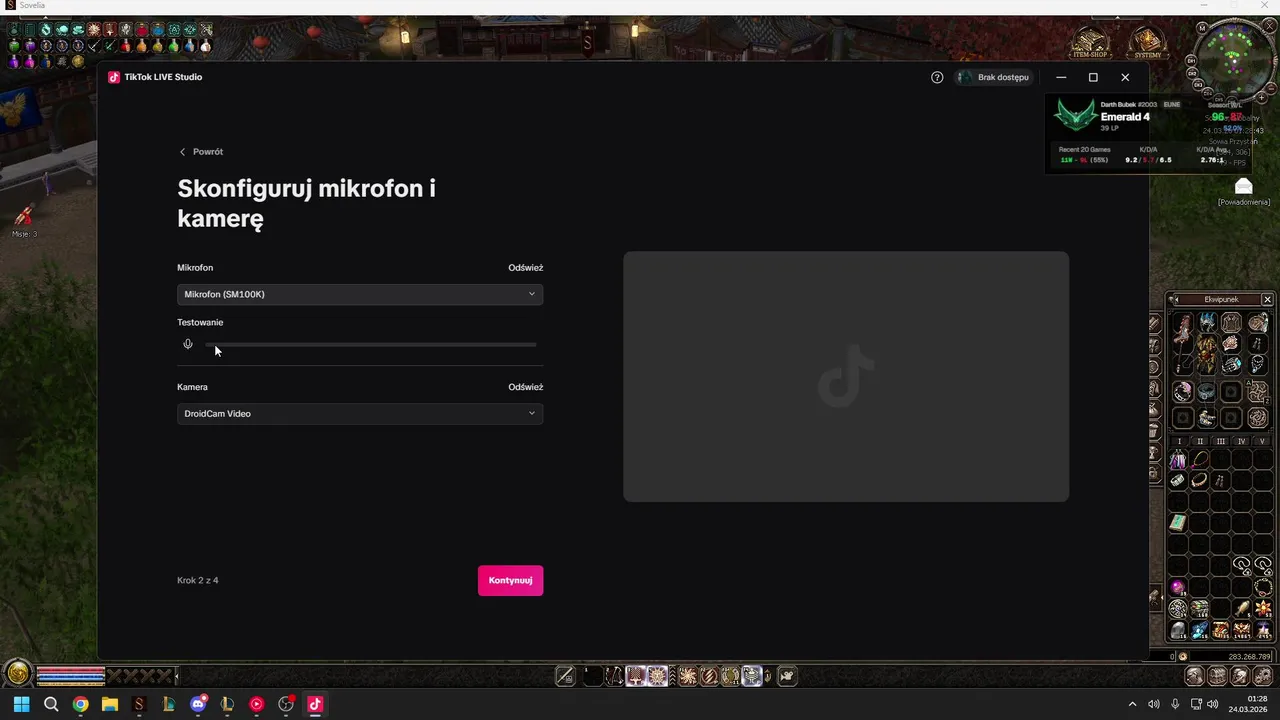Select channel CH1 beside the minimap
Screen dimensions: 1280x720
(x=1191, y=59)
